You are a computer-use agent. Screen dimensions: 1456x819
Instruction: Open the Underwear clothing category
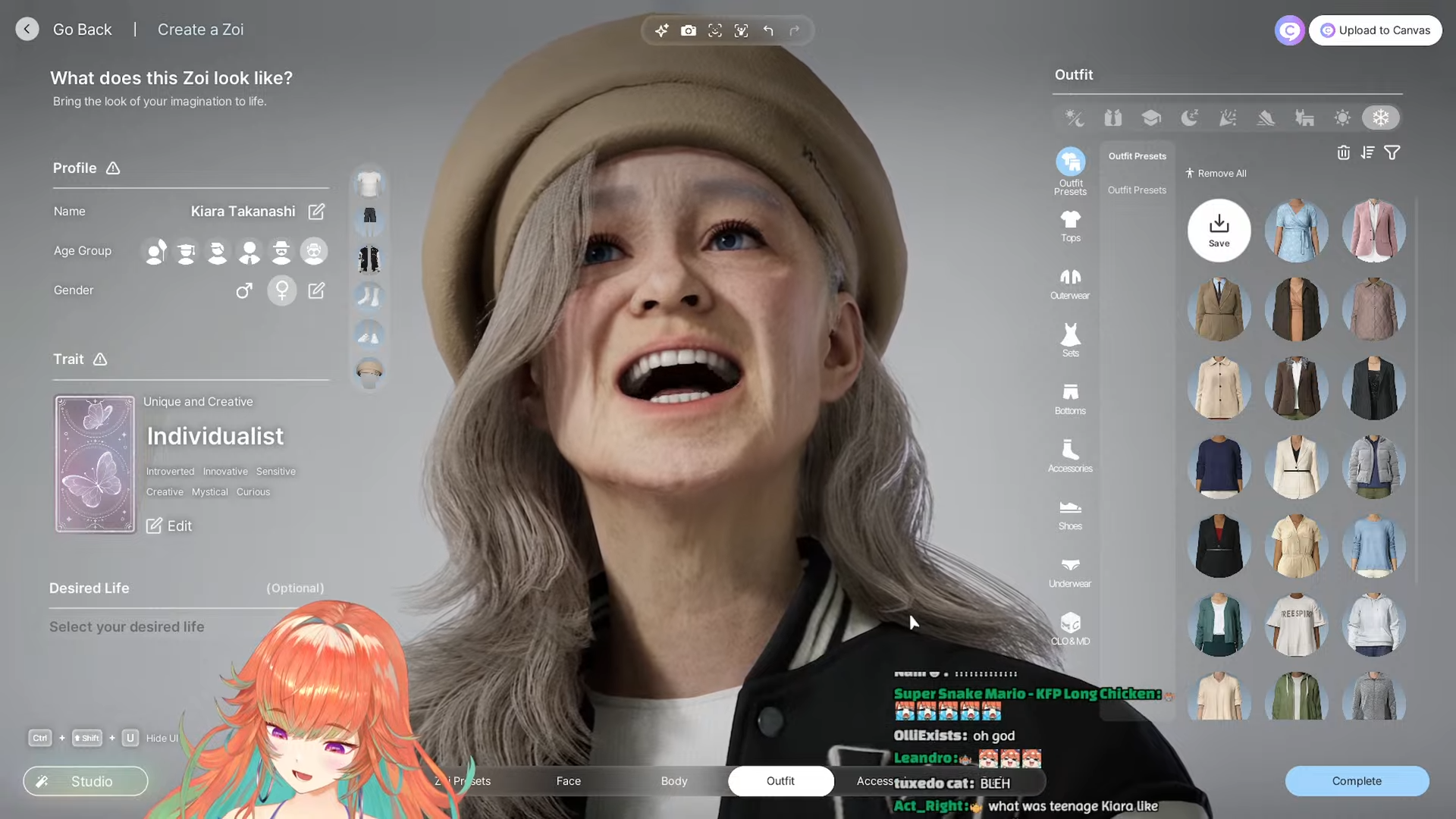(x=1070, y=572)
